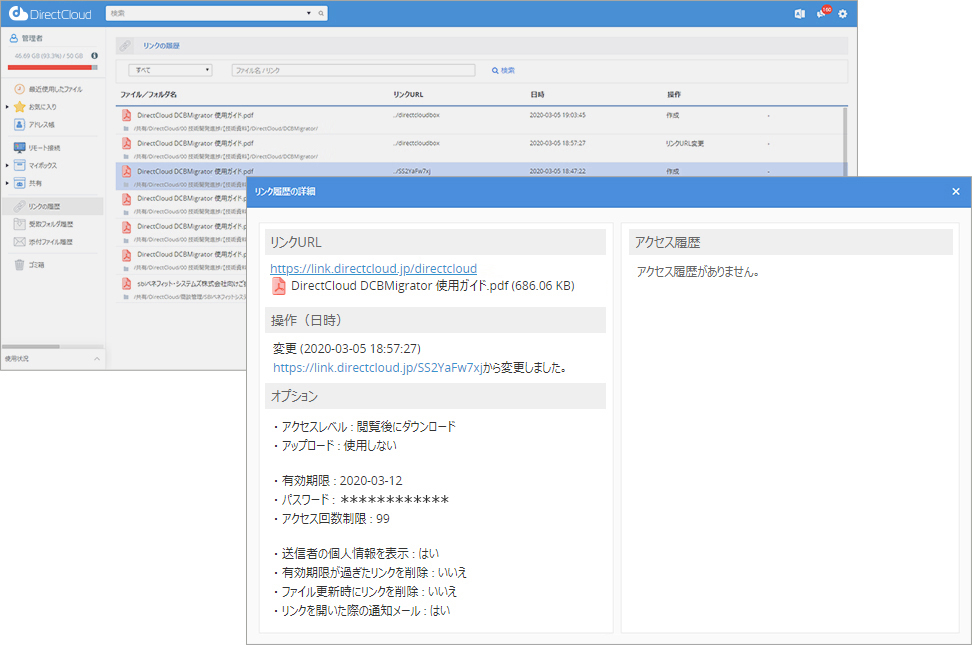Click the PDF icon of the sbiベネフィット row
Screen dimensions: 972x645
click(126, 283)
